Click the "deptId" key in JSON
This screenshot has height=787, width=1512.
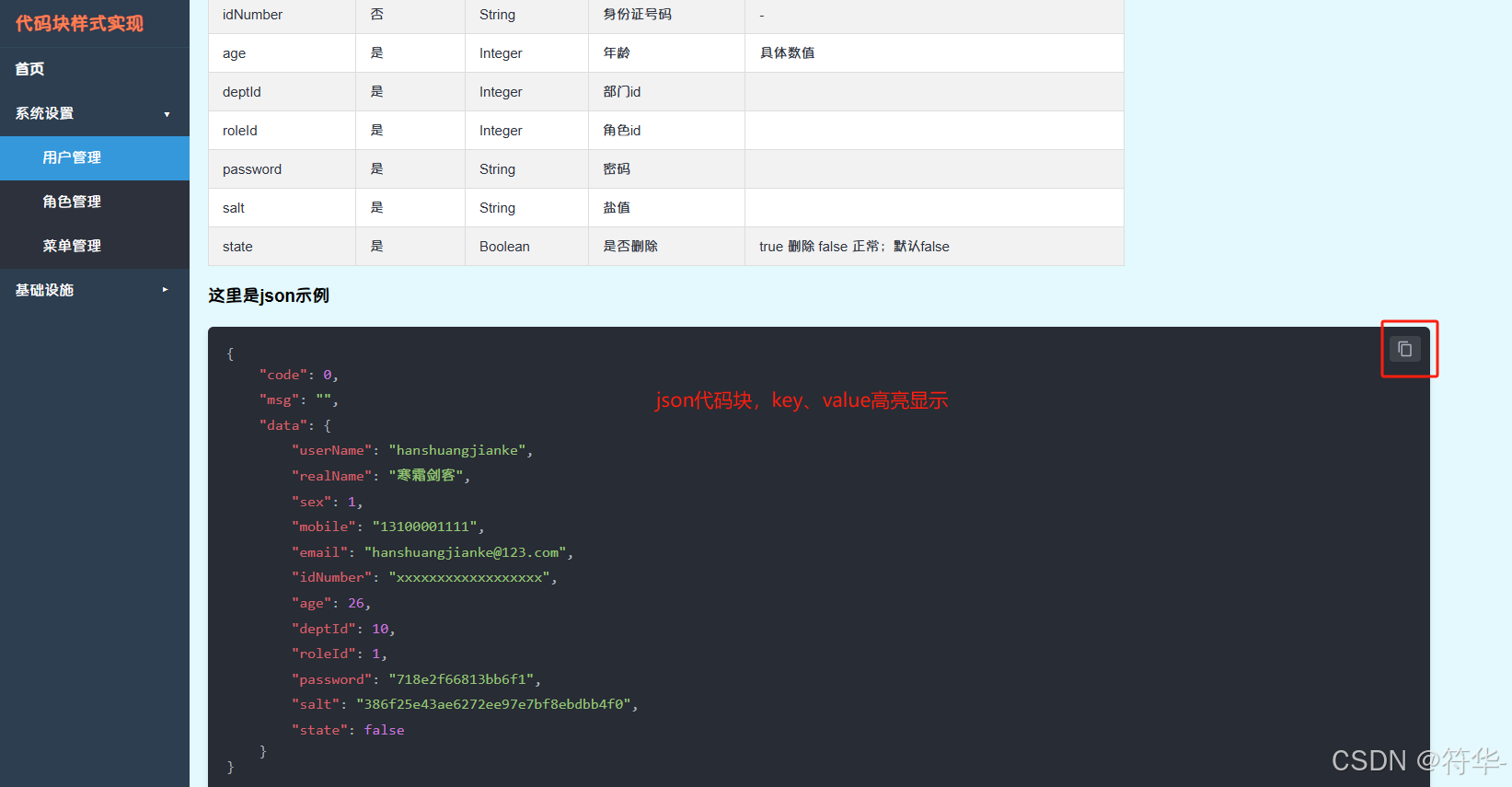click(324, 629)
